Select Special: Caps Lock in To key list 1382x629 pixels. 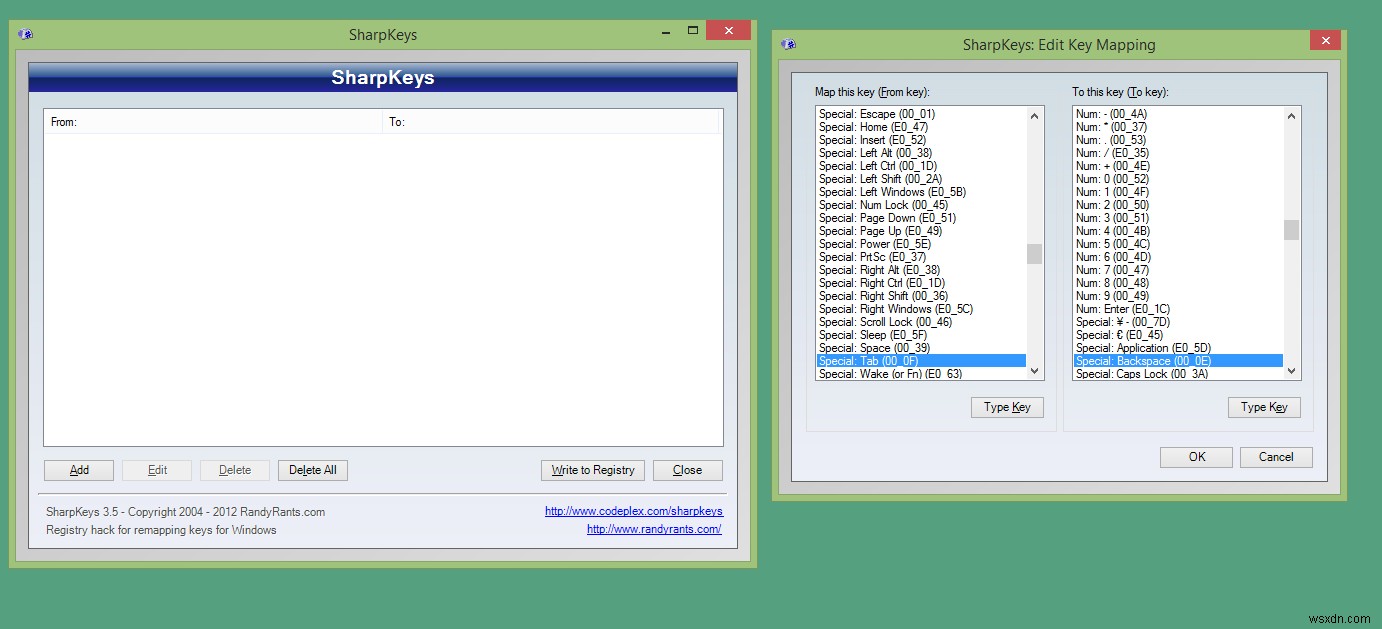tap(1178, 374)
